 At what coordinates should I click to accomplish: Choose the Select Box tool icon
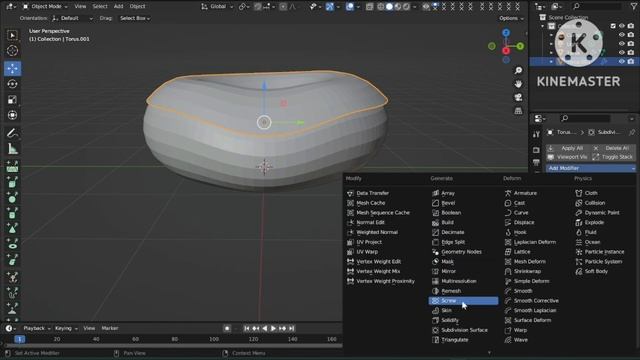coord(12,36)
